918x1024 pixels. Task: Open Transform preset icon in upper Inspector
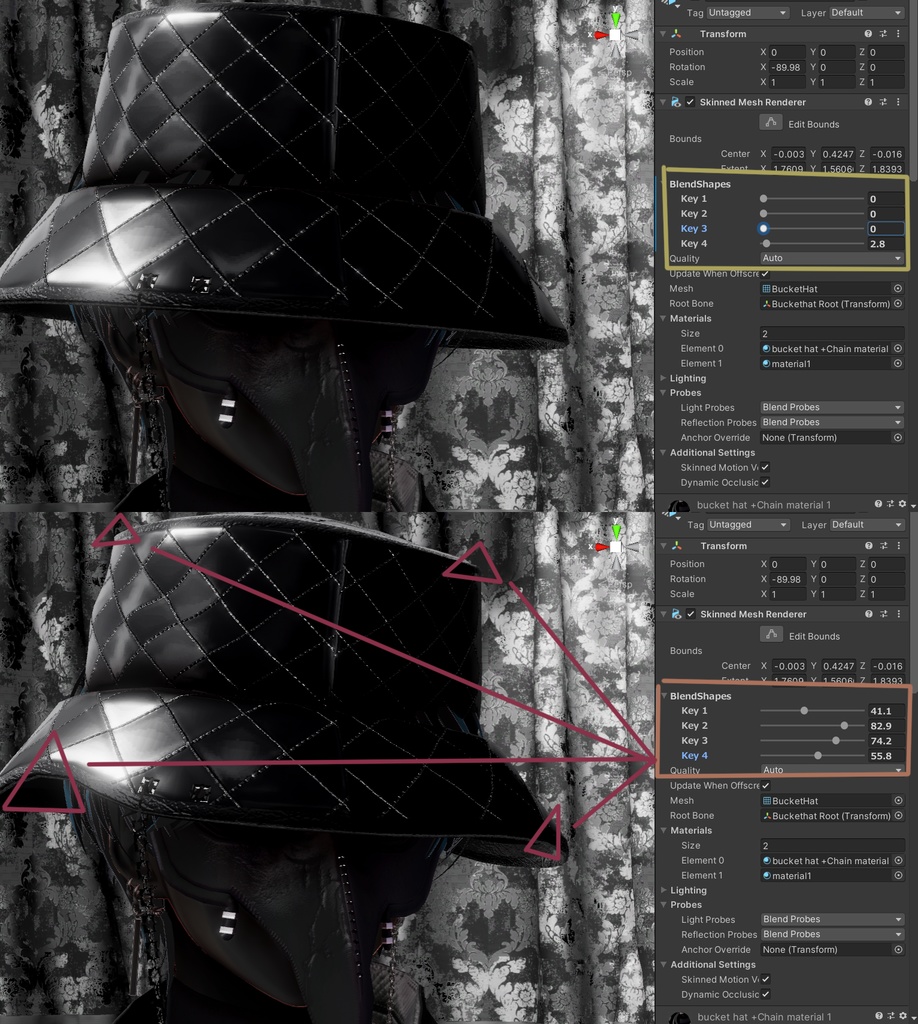(x=883, y=33)
